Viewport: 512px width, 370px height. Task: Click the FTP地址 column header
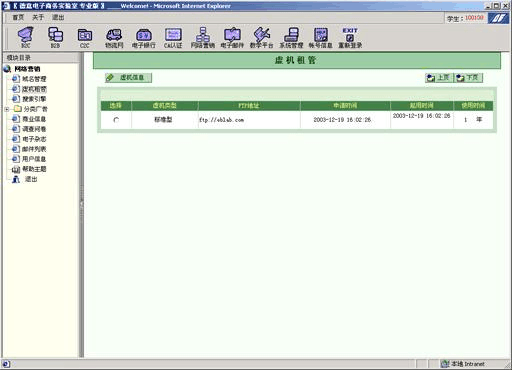pos(249,106)
